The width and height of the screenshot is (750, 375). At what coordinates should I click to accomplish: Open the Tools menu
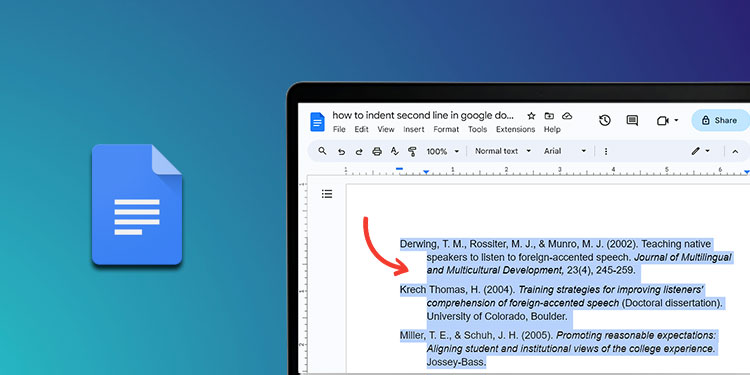tap(477, 130)
